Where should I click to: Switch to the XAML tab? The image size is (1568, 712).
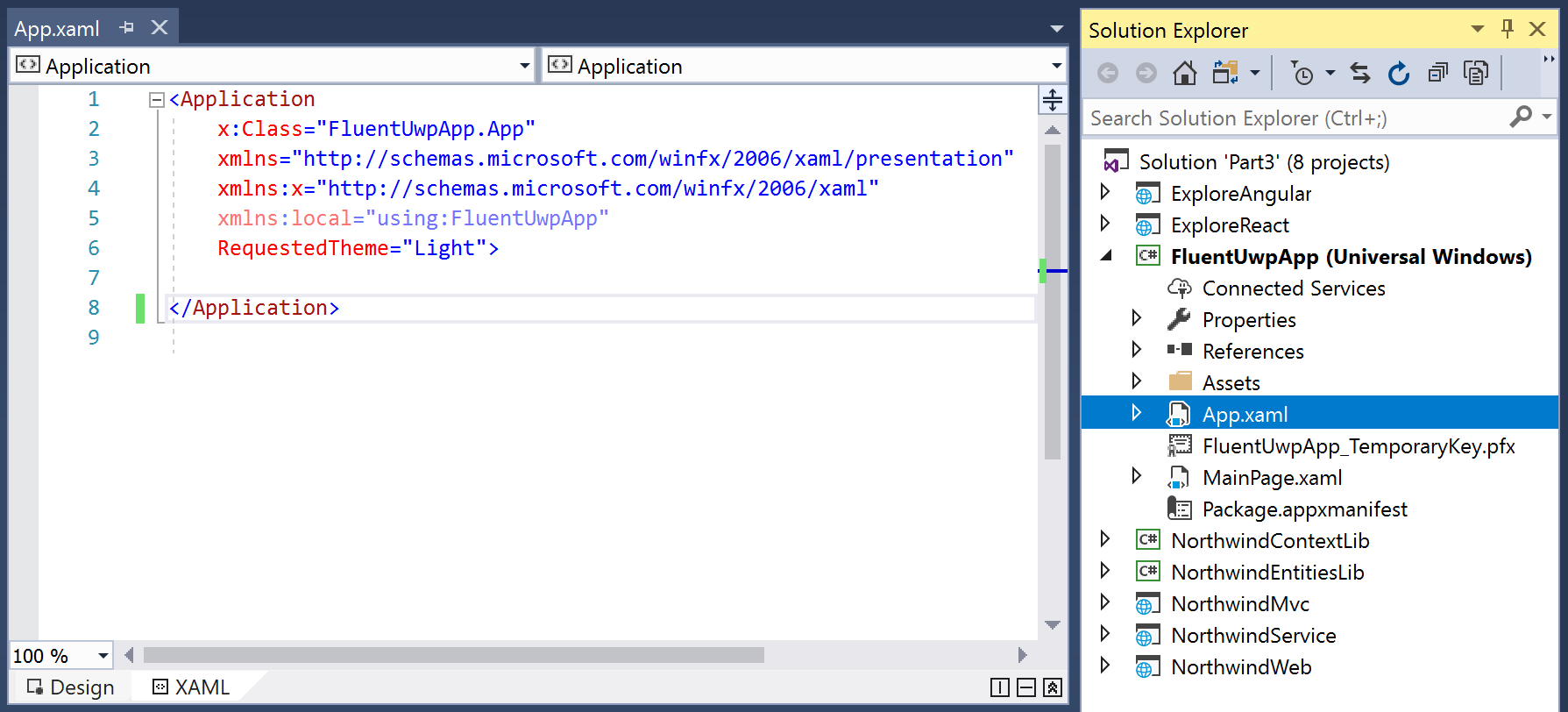191,687
